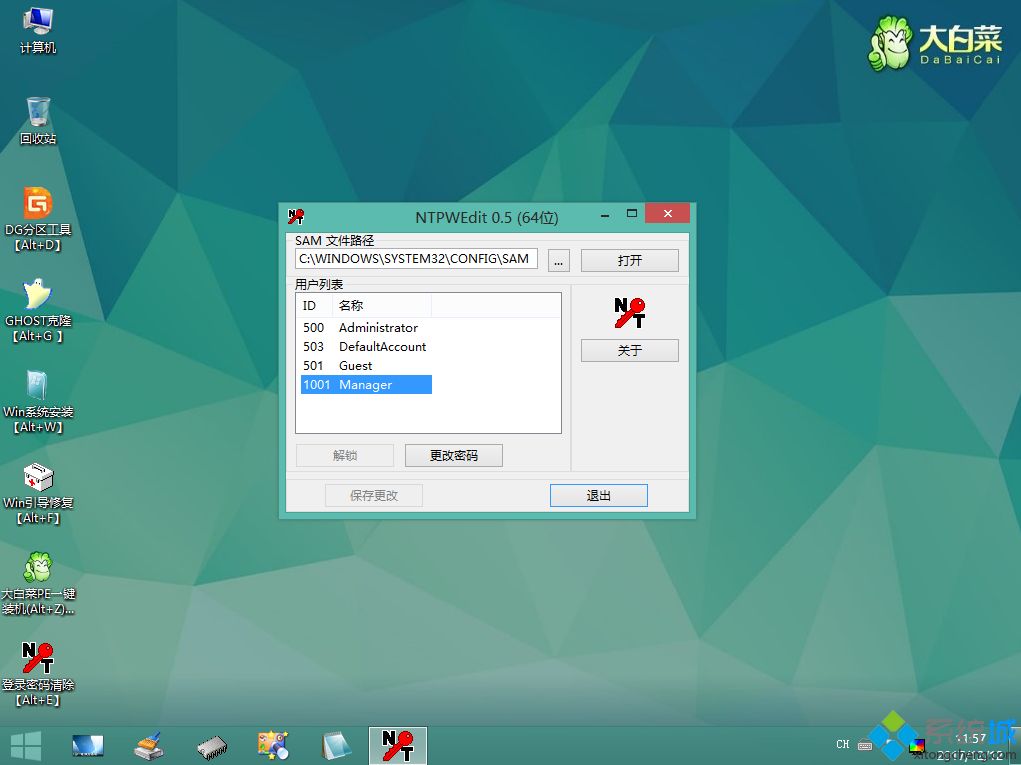Open the SAM file browse "..." button
This screenshot has width=1021, height=765.
coord(558,259)
